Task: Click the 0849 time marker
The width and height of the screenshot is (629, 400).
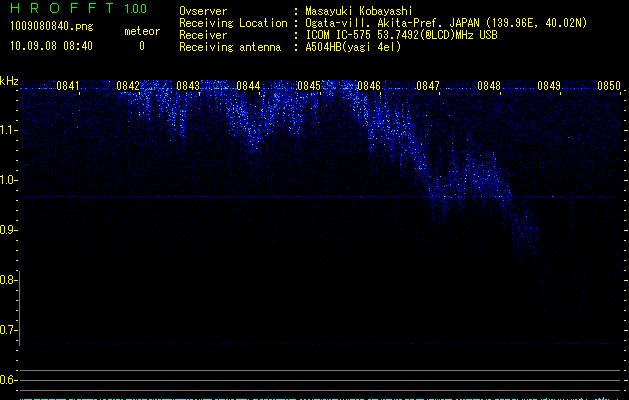Action: pos(549,86)
